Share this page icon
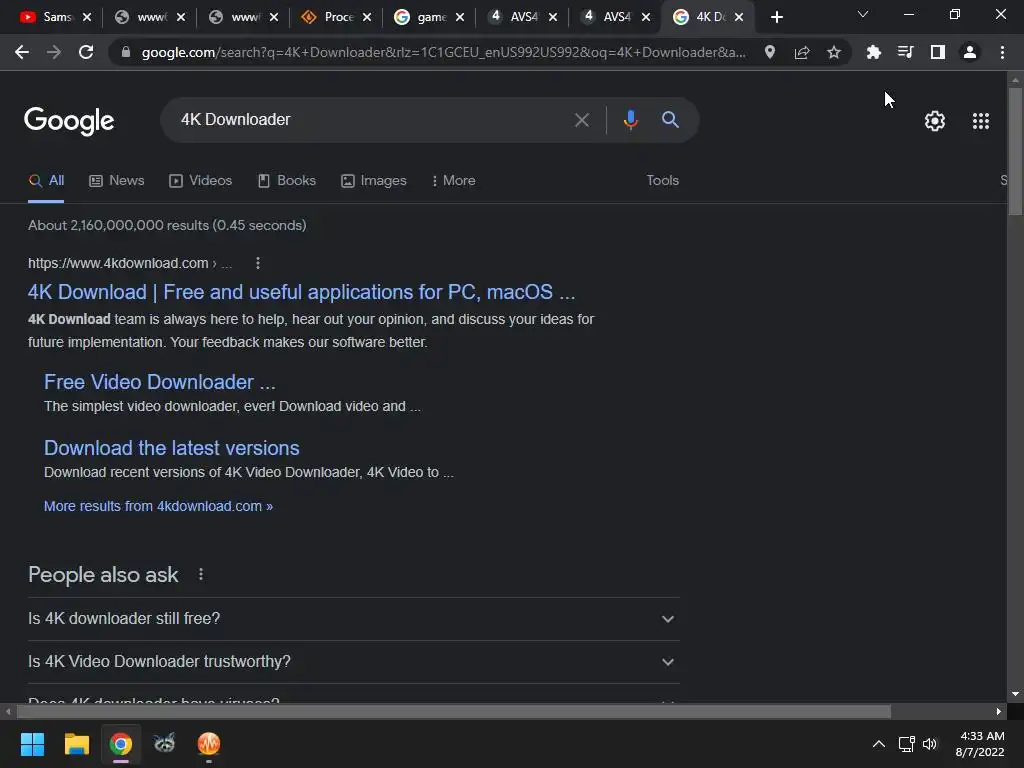Viewport: 1024px width, 768px height. pyautogui.click(x=802, y=52)
